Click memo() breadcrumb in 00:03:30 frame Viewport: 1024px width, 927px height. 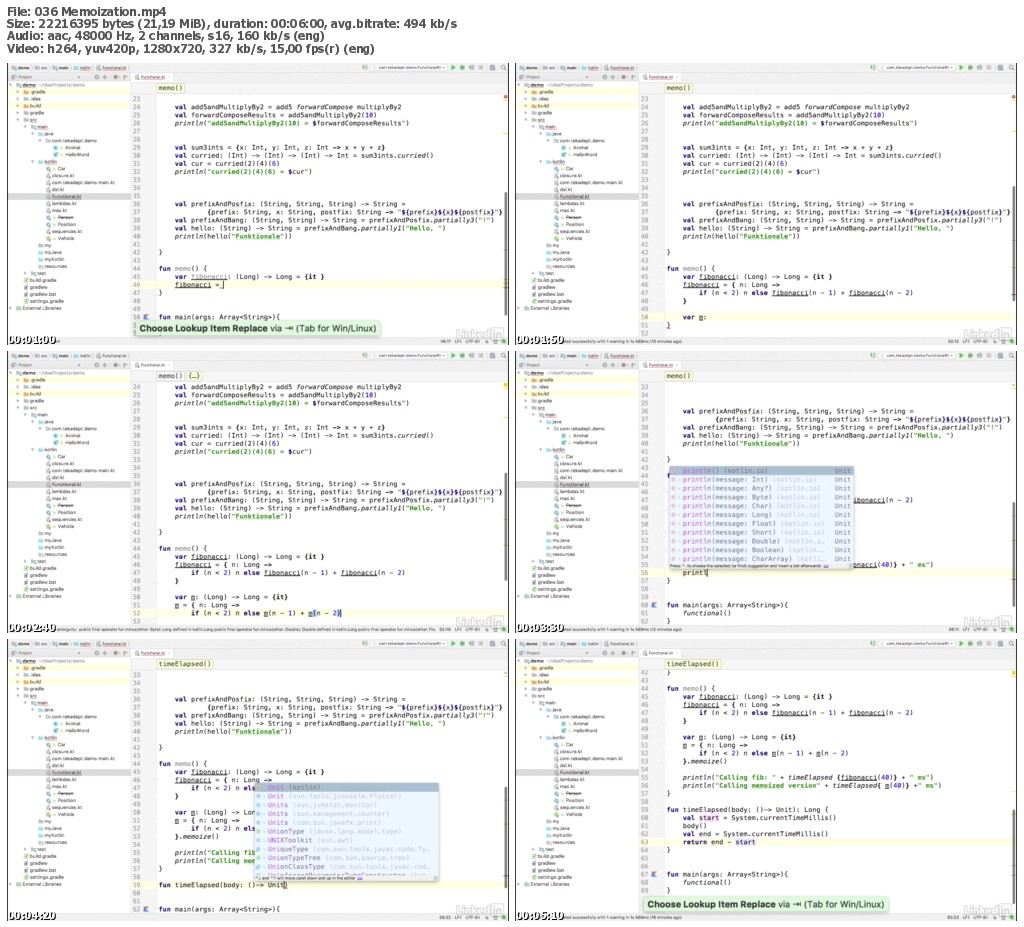679,376
